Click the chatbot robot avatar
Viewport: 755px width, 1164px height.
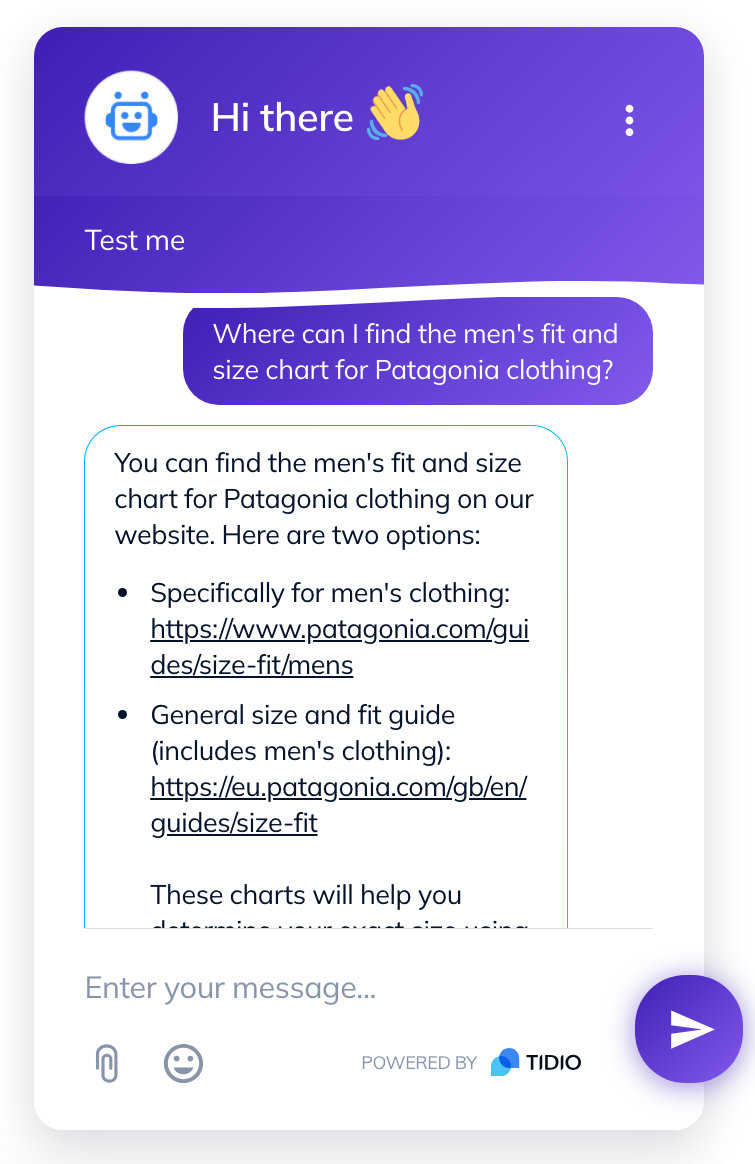coord(131,117)
